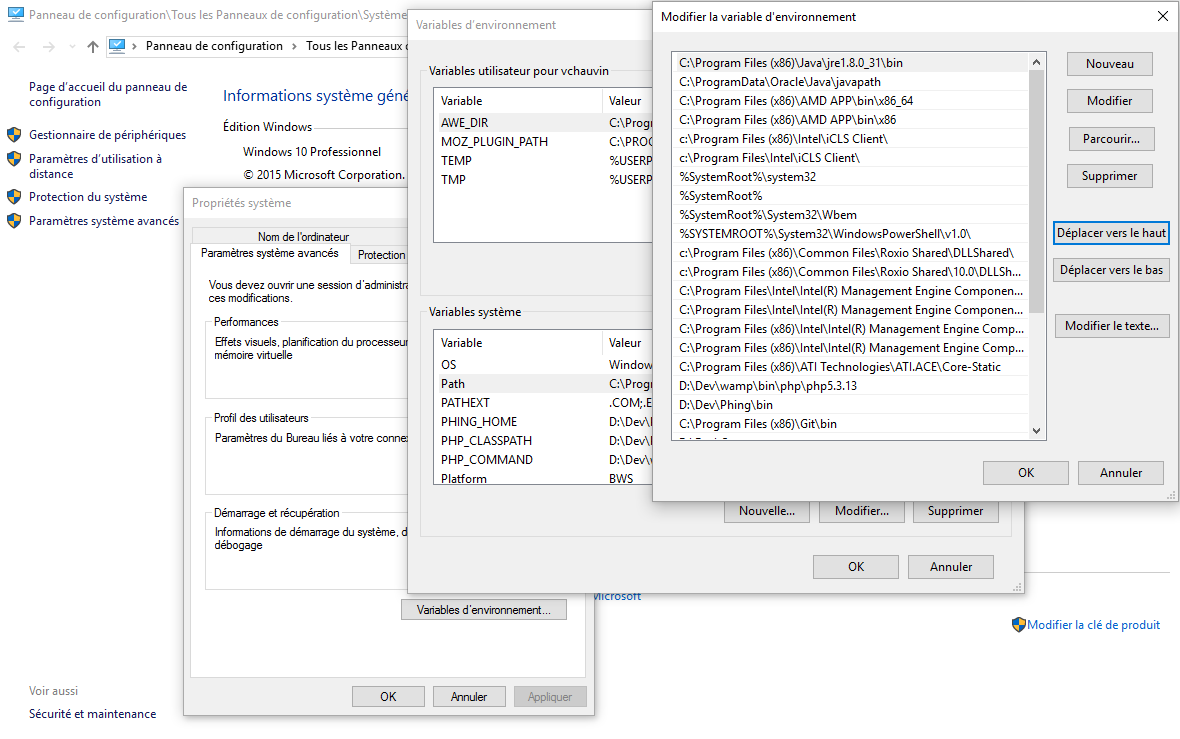Select the TEMP user variable row
This screenshot has height=739, width=1180.
click(x=543, y=160)
